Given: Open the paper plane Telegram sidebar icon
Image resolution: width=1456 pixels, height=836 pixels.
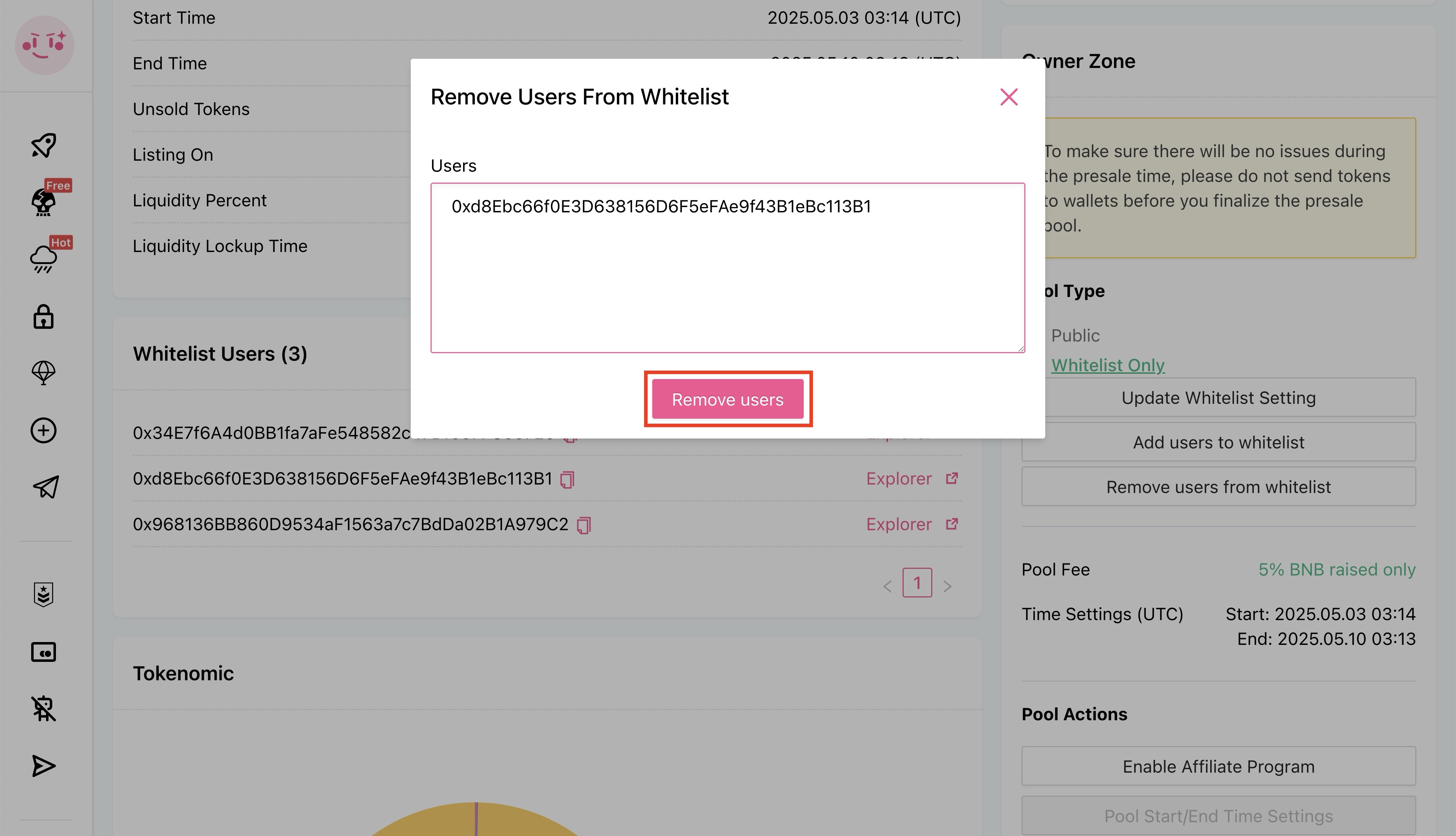Looking at the screenshot, I should 45,487.
